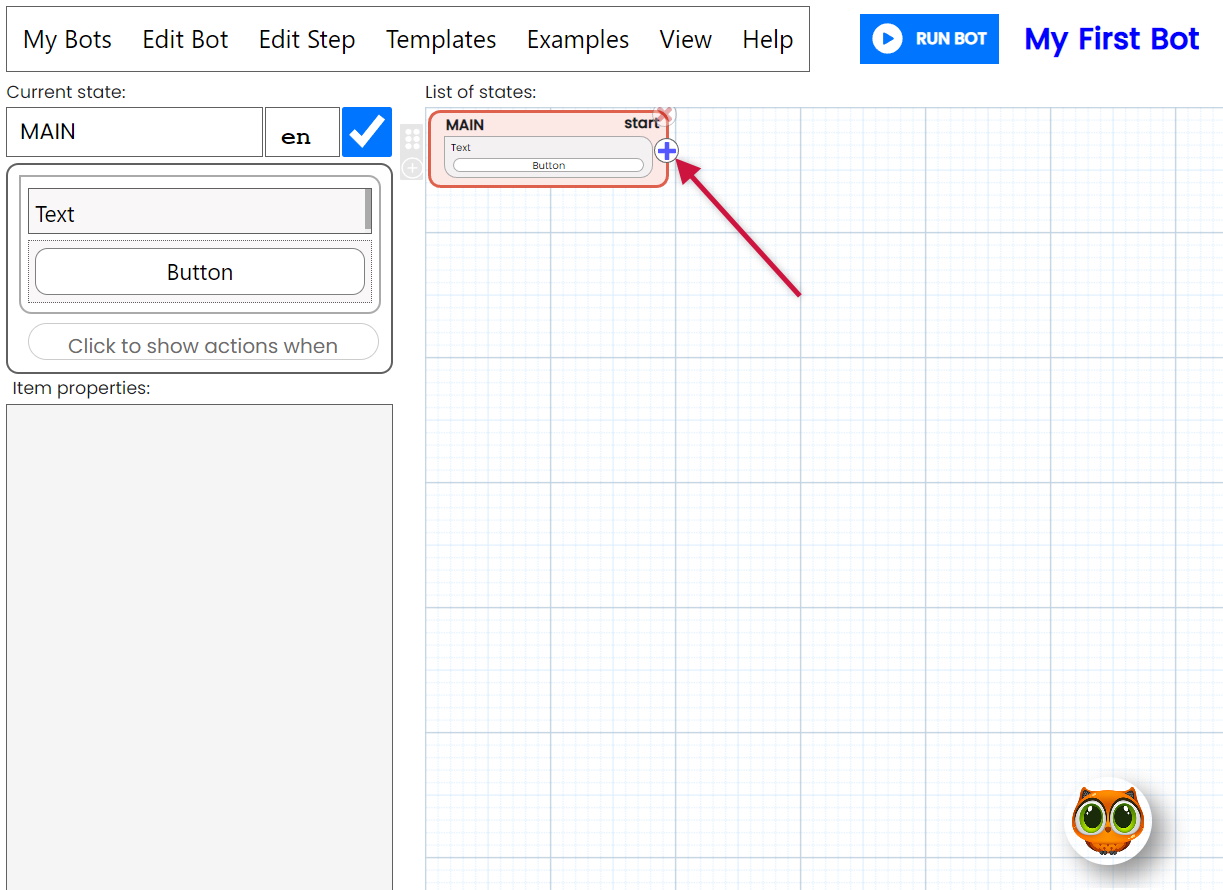1223x890 pixels.
Task: Confirm state name with blue checkmark
Action: click(367, 132)
